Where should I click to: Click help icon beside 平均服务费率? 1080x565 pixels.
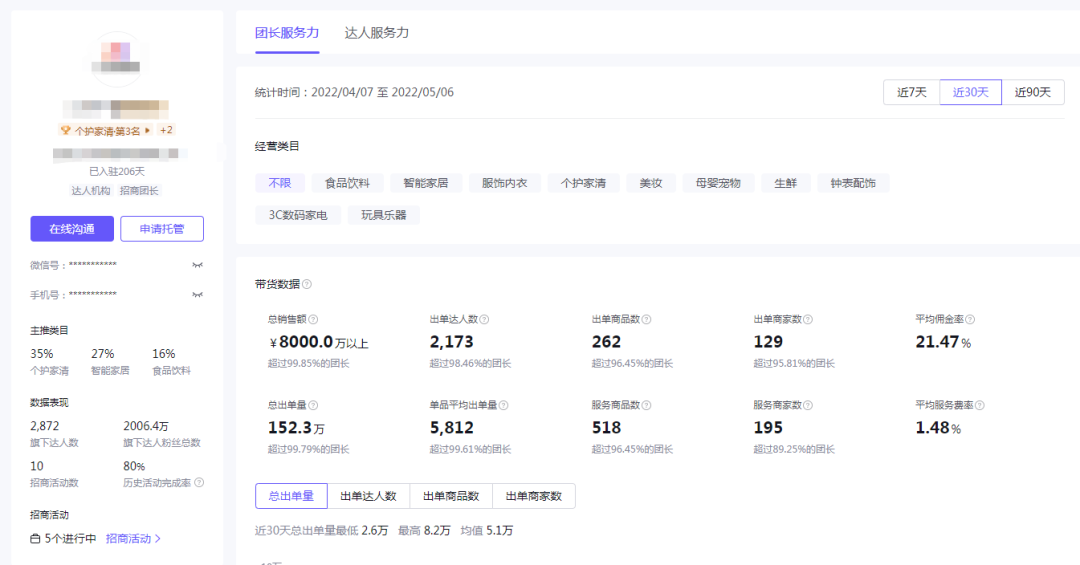point(979,405)
